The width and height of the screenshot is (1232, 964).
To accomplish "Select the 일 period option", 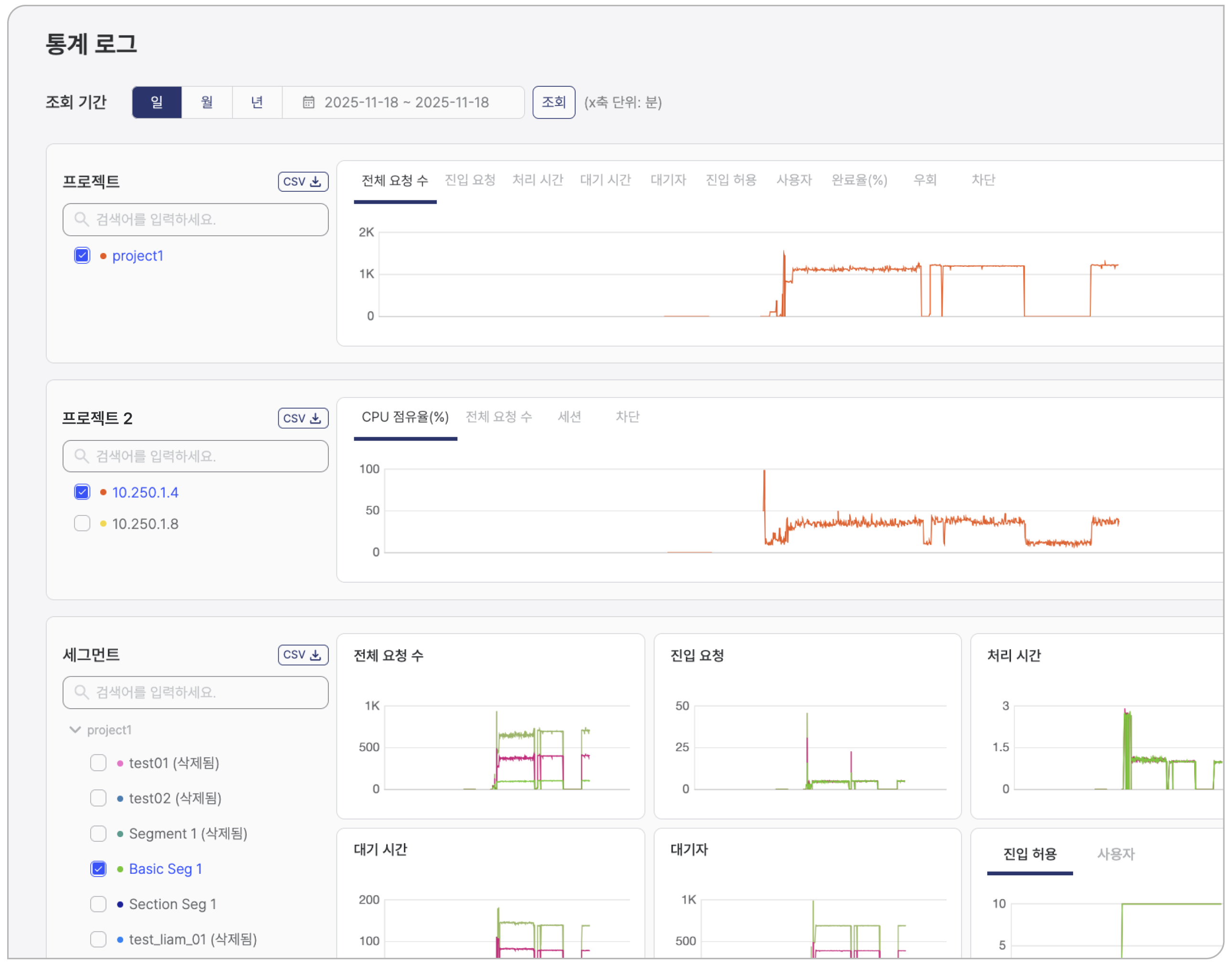I will point(157,102).
